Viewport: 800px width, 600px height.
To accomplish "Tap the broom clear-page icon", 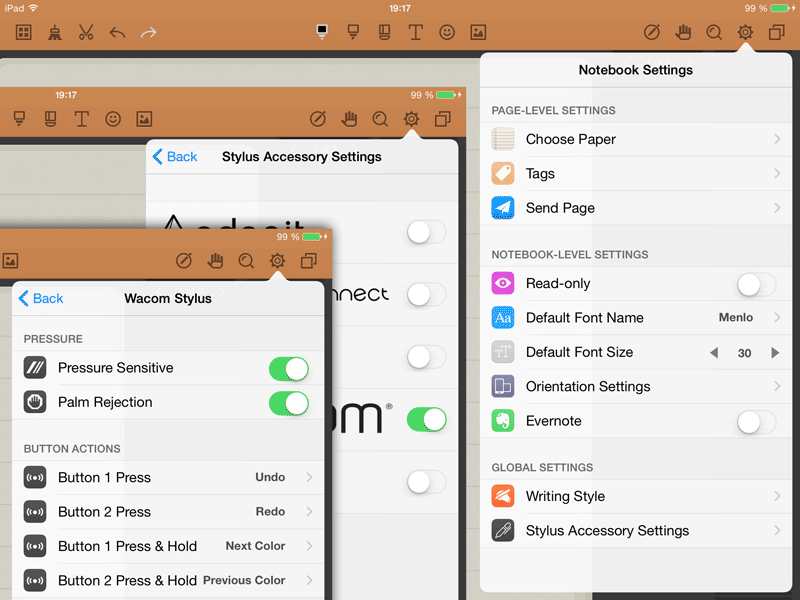I will click(x=54, y=32).
